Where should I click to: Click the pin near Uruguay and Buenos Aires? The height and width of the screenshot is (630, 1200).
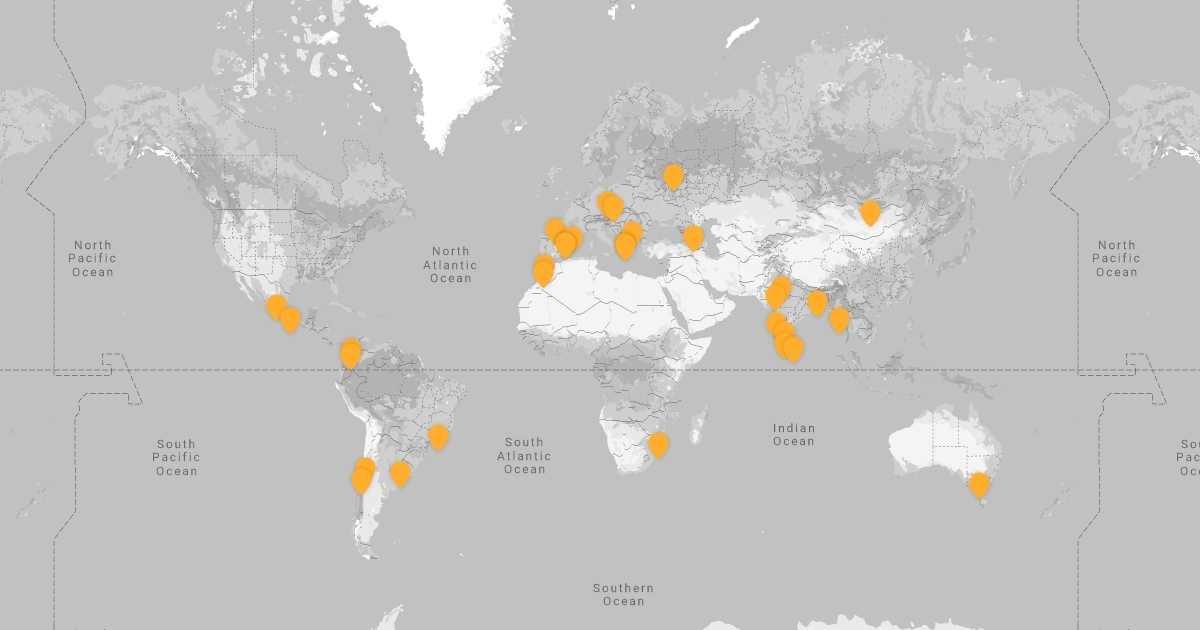pyautogui.click(x=400, y=473)
